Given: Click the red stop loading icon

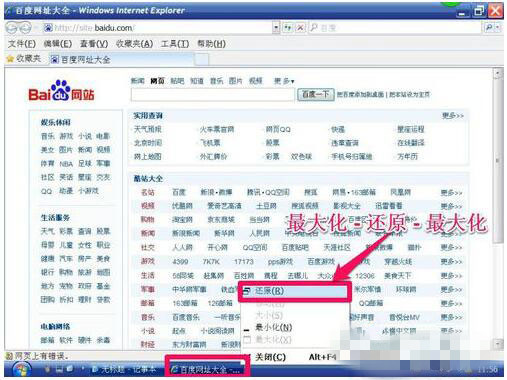Looking at the screenshot, I should (x=301, y=28).
